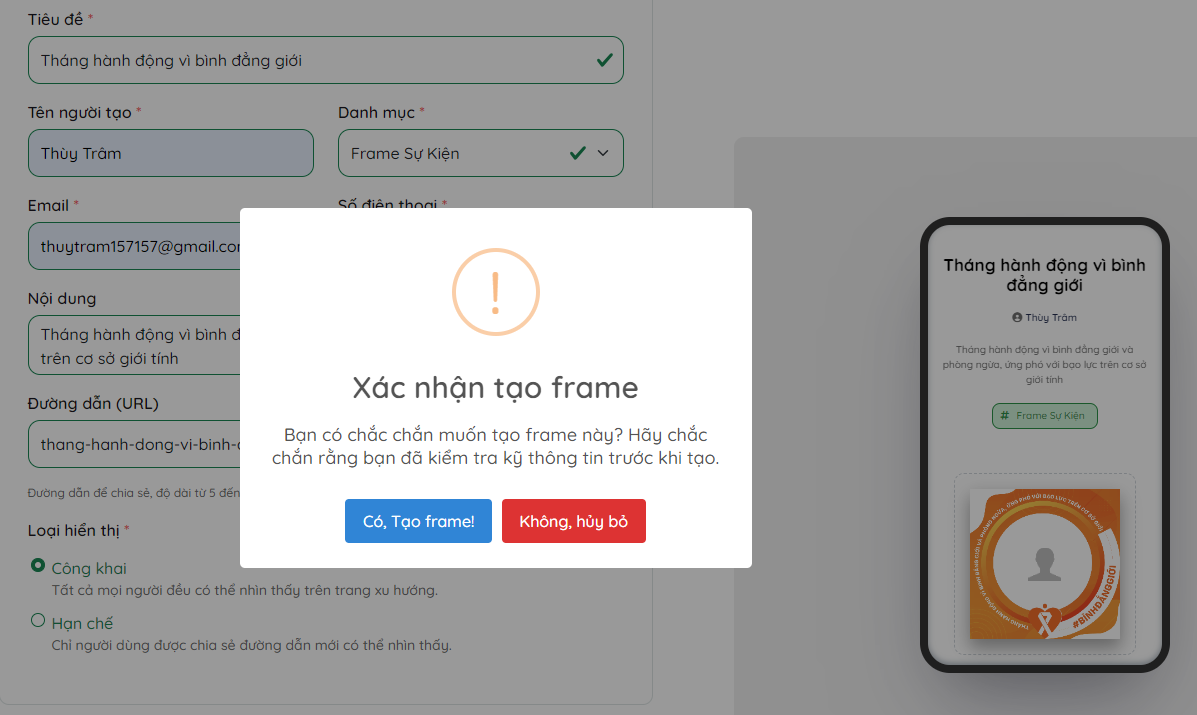
Task: Click the "Frame Sự Kiện" hashtag badge in preview
Action: pos(1044,416)
